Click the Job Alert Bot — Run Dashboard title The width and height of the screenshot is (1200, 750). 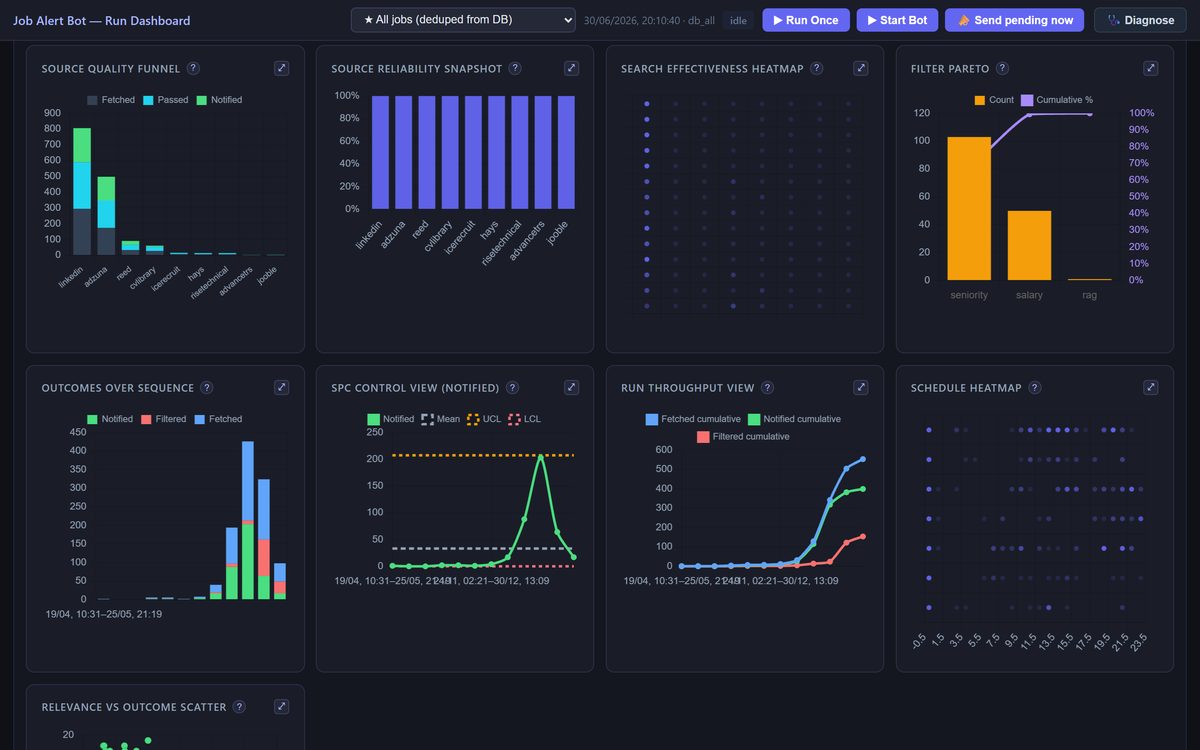pos(101,20)
